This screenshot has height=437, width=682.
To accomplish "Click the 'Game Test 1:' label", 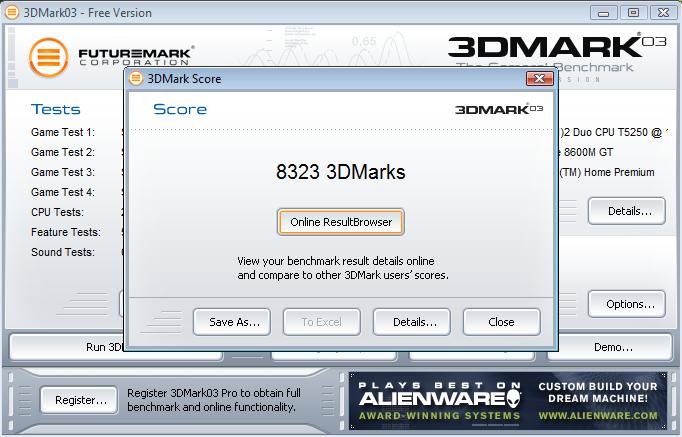I will (63, 132).
